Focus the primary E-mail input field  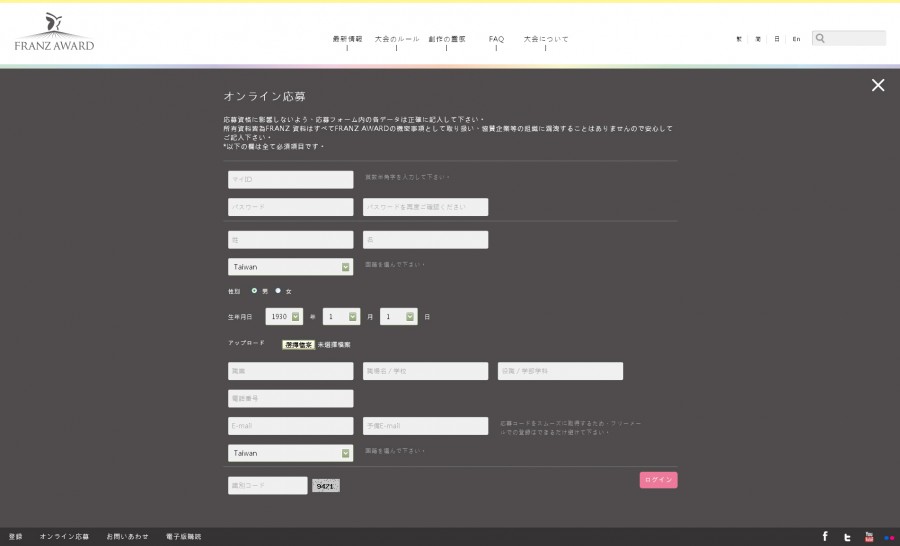(x=290, y=426)
